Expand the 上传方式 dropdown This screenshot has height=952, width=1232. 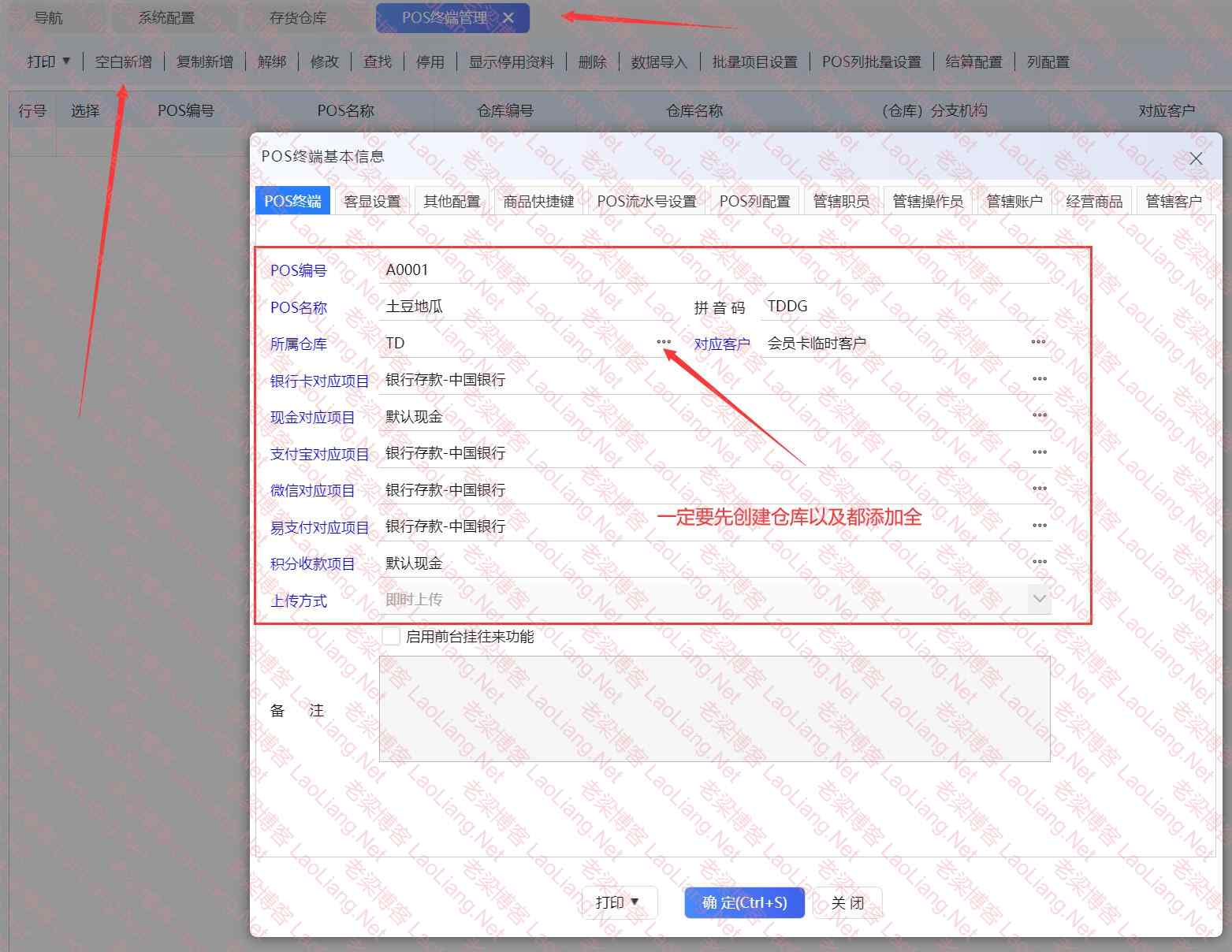[x=1039, y=599]
